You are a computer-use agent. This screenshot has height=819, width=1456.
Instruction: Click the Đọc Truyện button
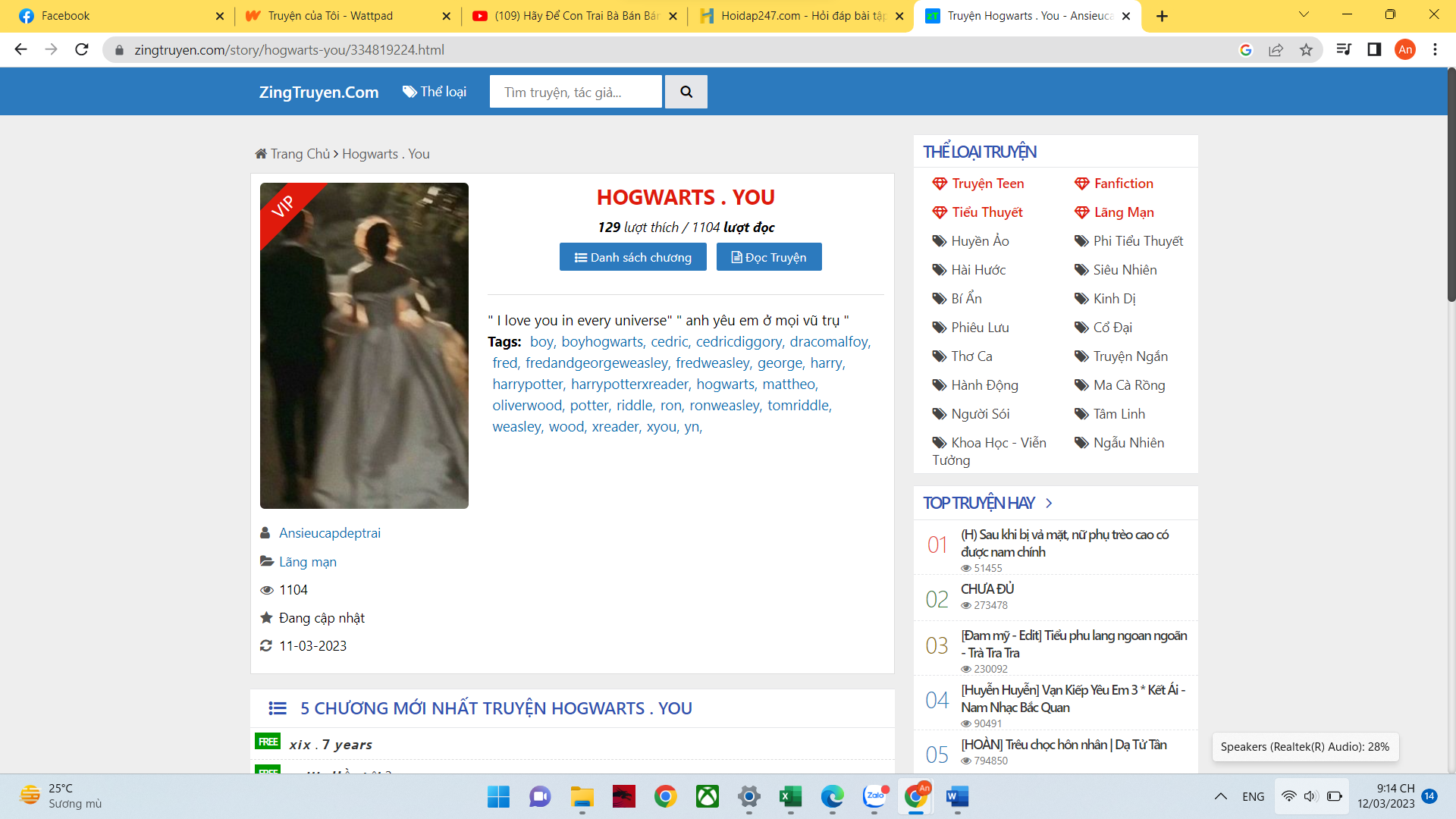pyautogui.click(x=768, y=257)
